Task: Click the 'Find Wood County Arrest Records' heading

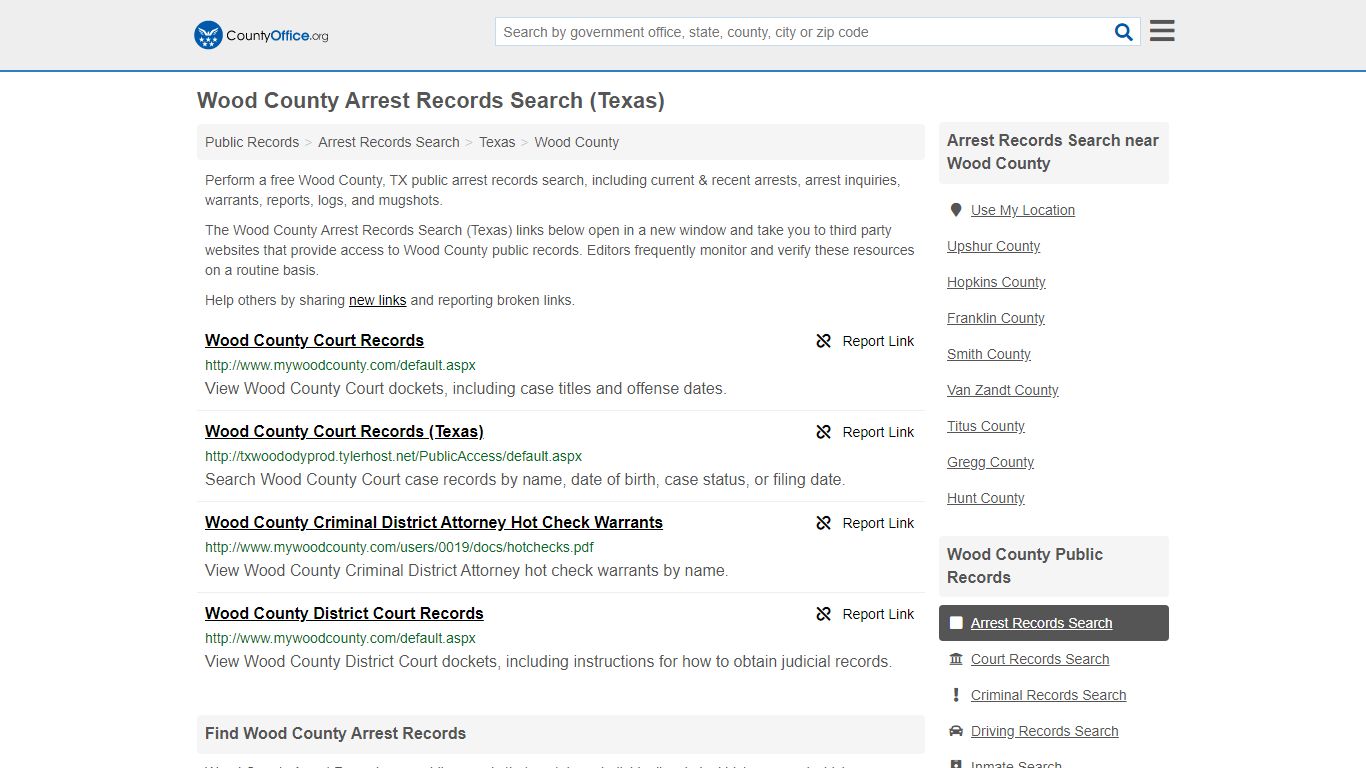Action: click(335, 733)
